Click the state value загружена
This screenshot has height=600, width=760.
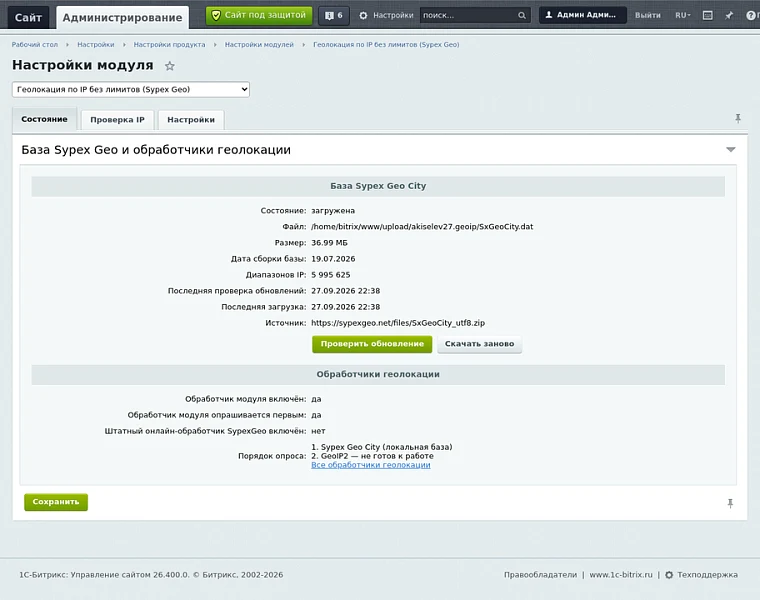tap(333, 211)
